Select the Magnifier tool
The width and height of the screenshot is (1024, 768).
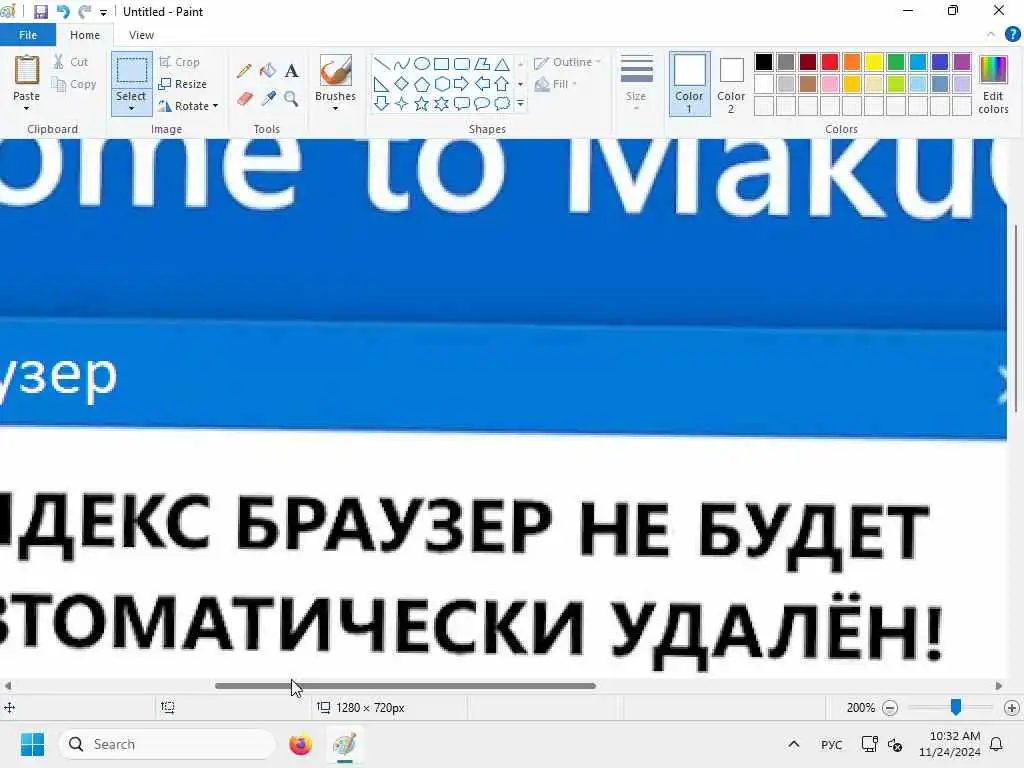click(291, 99)
